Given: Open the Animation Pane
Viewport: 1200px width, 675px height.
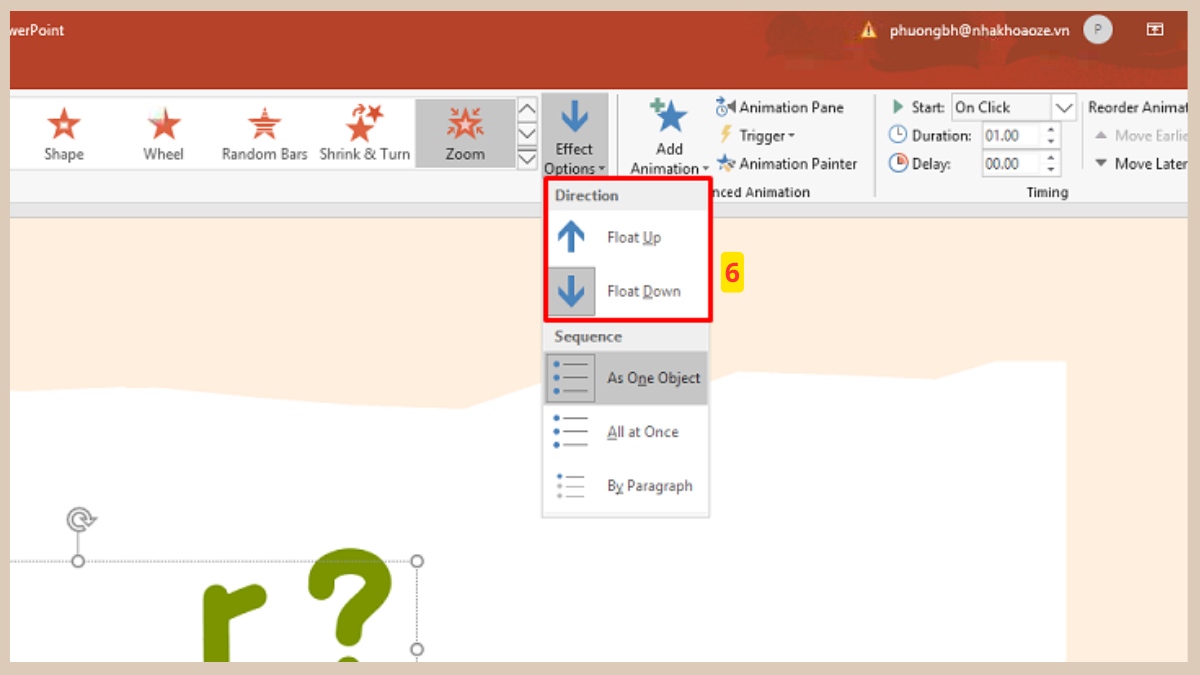Looking at the screenshot, I should 782,107.
